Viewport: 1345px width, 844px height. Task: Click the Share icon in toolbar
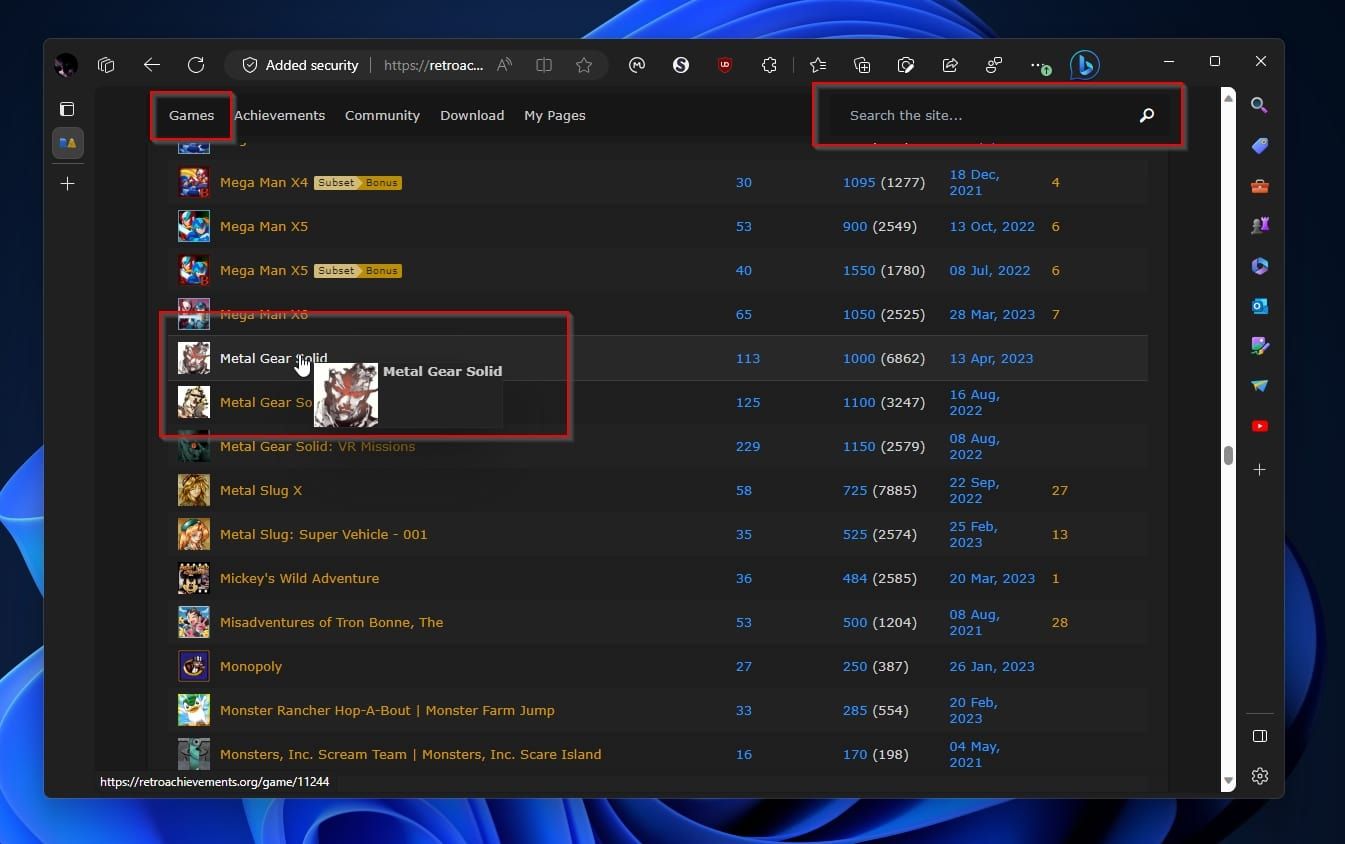[950, 65]
